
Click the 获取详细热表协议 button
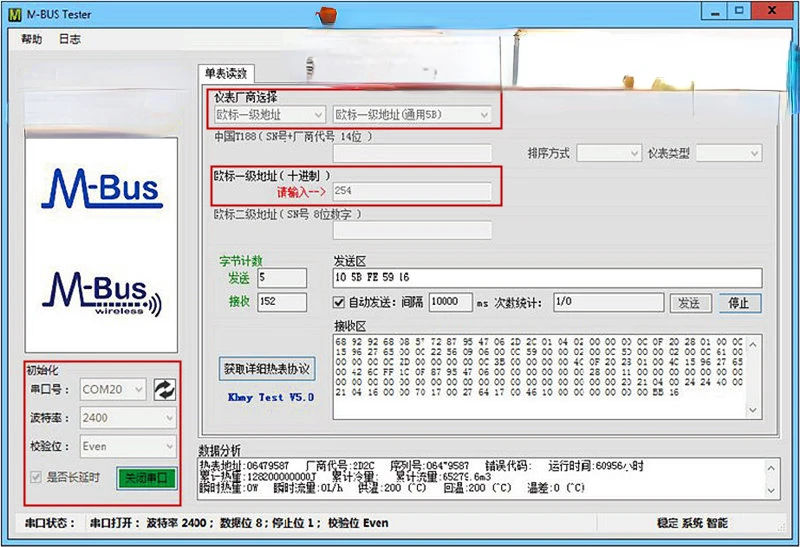(267, 368)
